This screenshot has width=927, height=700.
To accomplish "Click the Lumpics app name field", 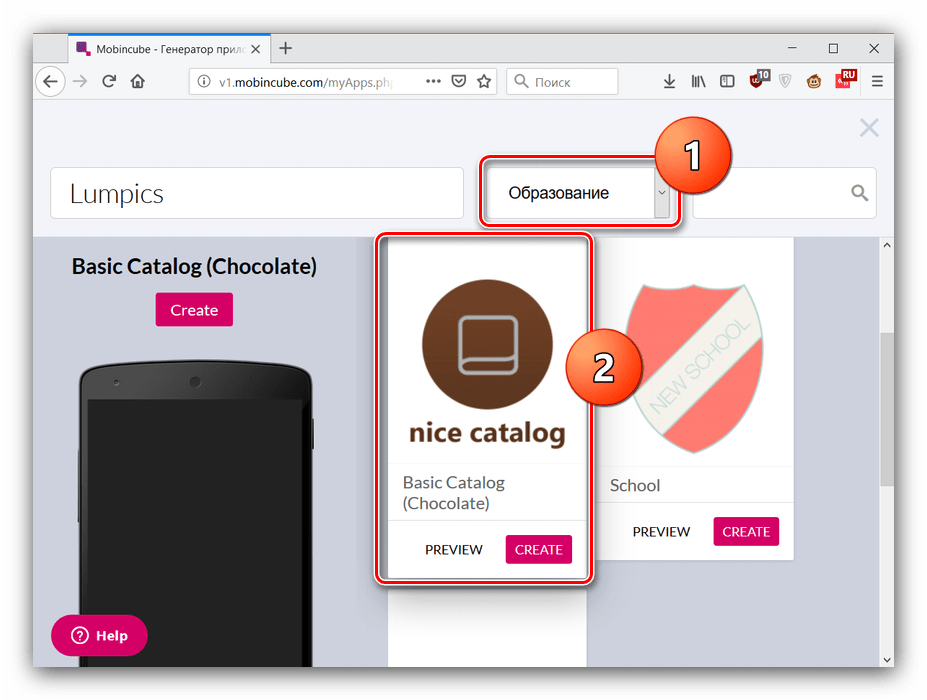I will (257, 193).
